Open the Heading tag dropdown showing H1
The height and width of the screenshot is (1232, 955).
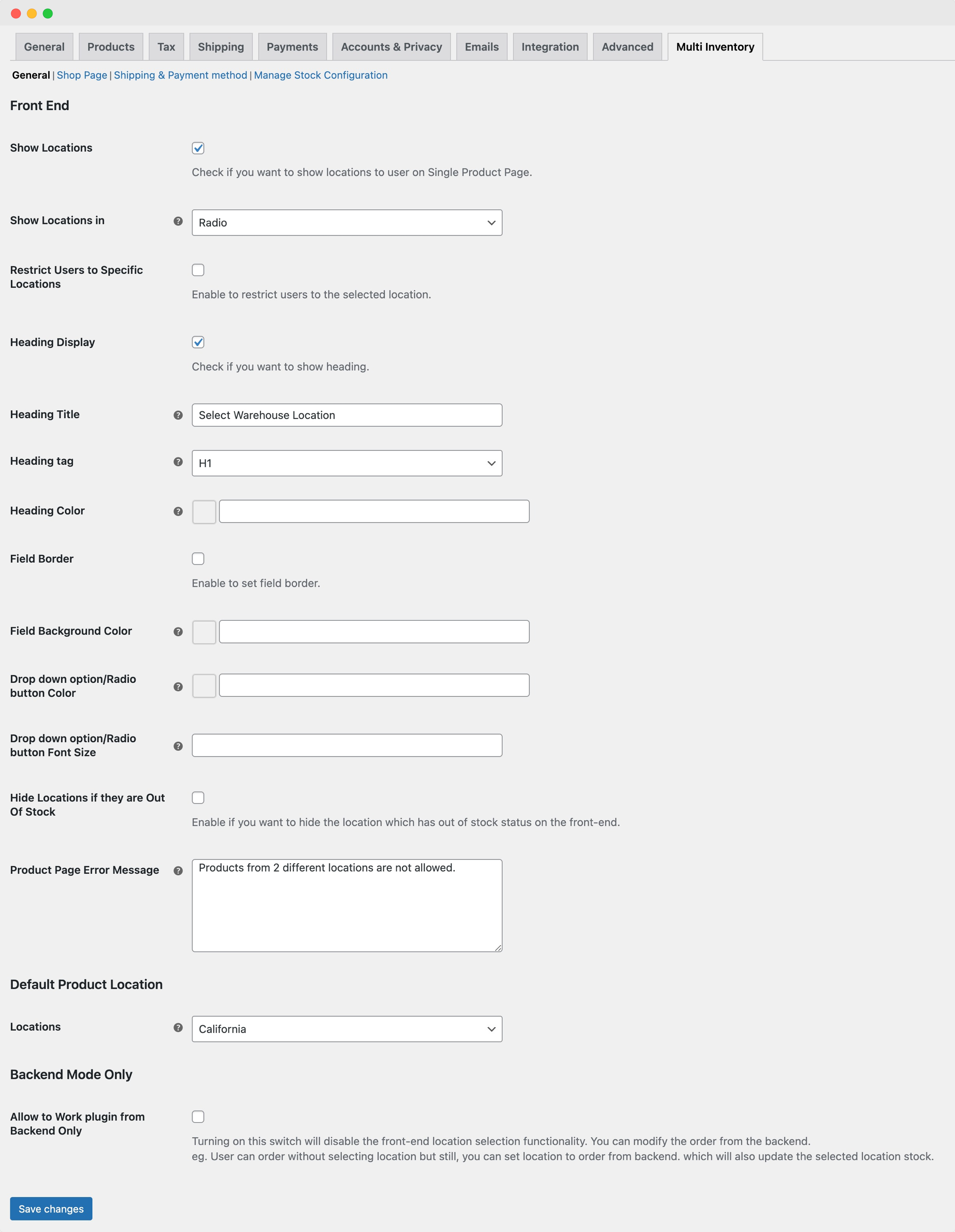[x=346, y=462]
